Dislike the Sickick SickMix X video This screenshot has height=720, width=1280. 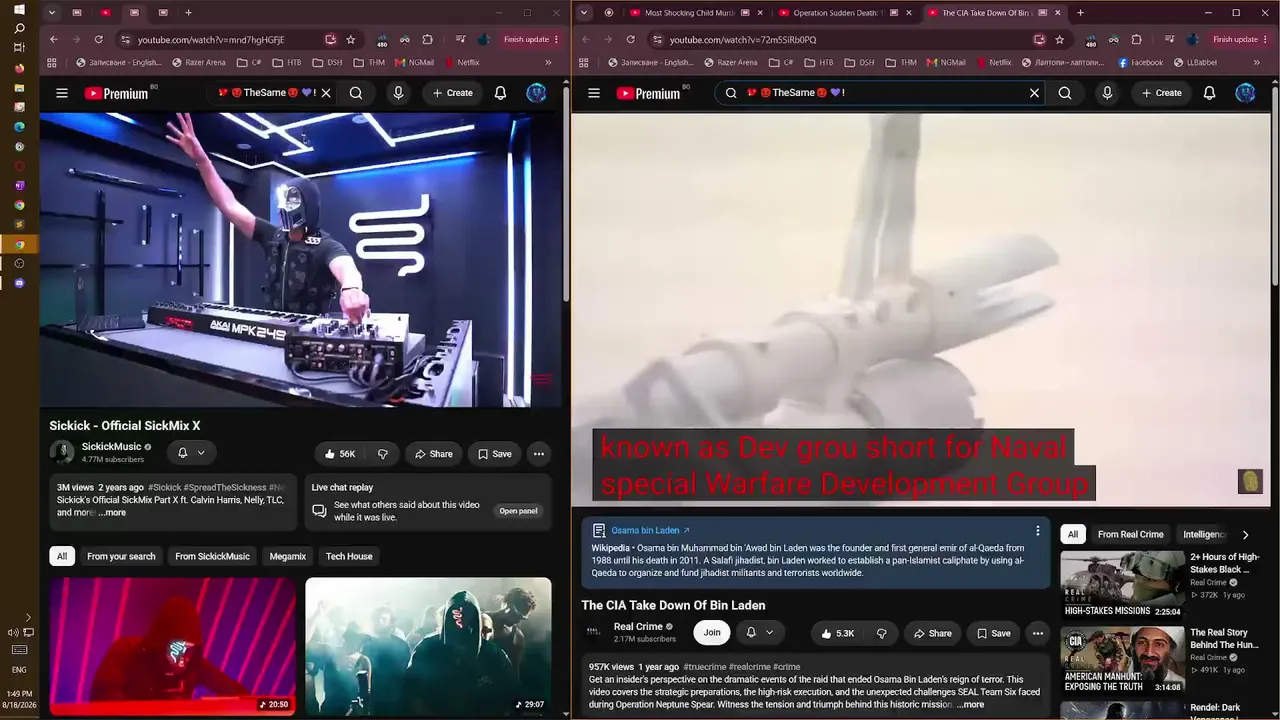(x=382, y=454)
